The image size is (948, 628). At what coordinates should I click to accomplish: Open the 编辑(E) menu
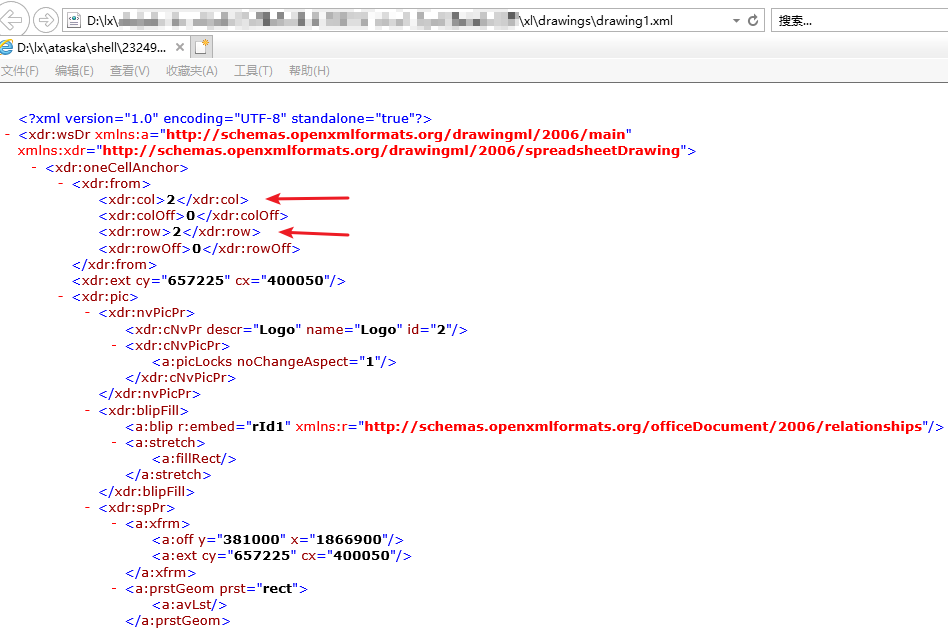[74, 71]
